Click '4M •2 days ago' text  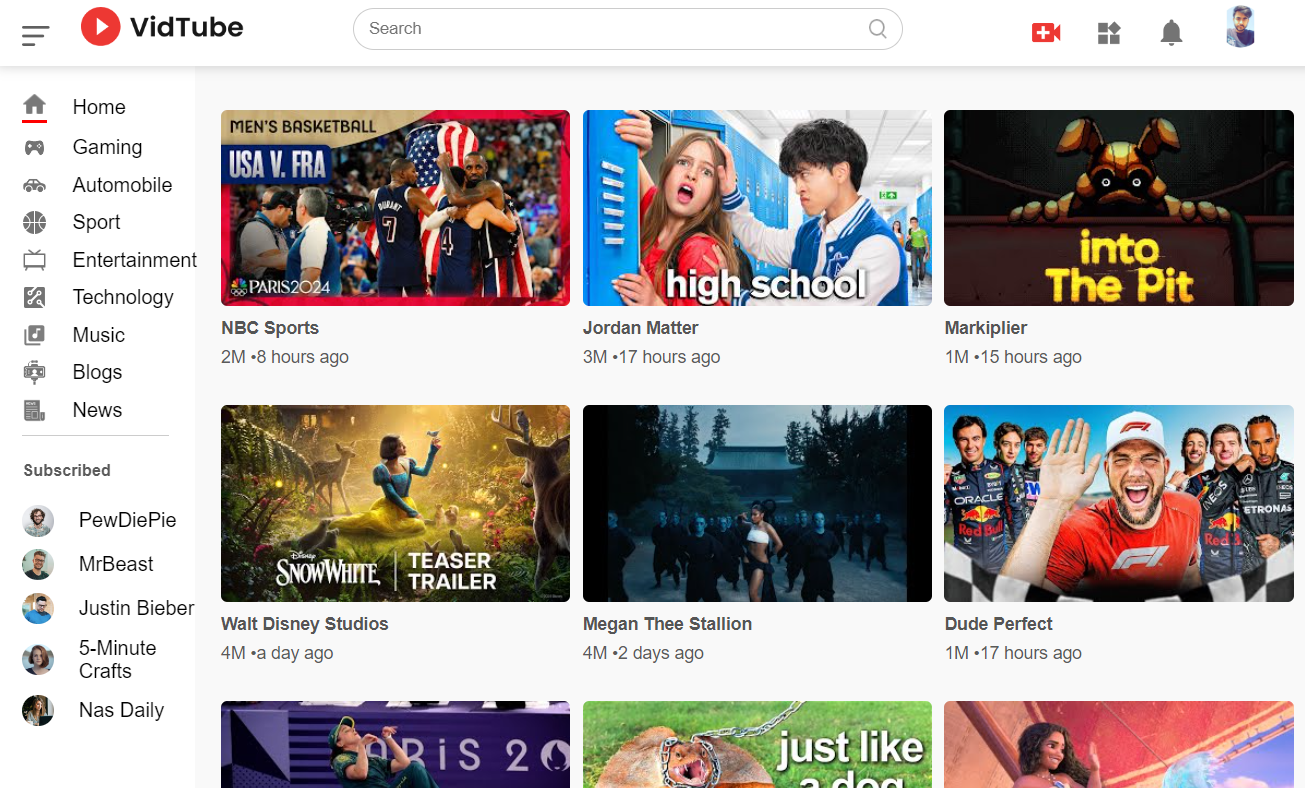tap(643, 653)
